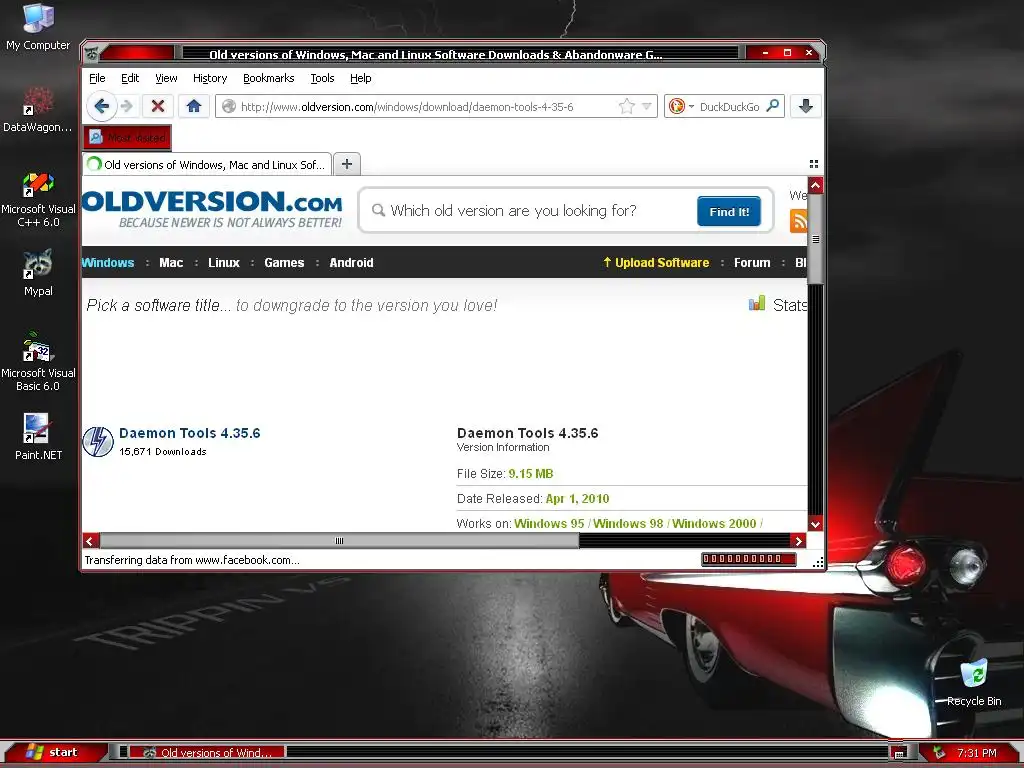This screenshot has height=768, width=1024.
Task: Go to the browser home page icon
Action: [193, 106]
